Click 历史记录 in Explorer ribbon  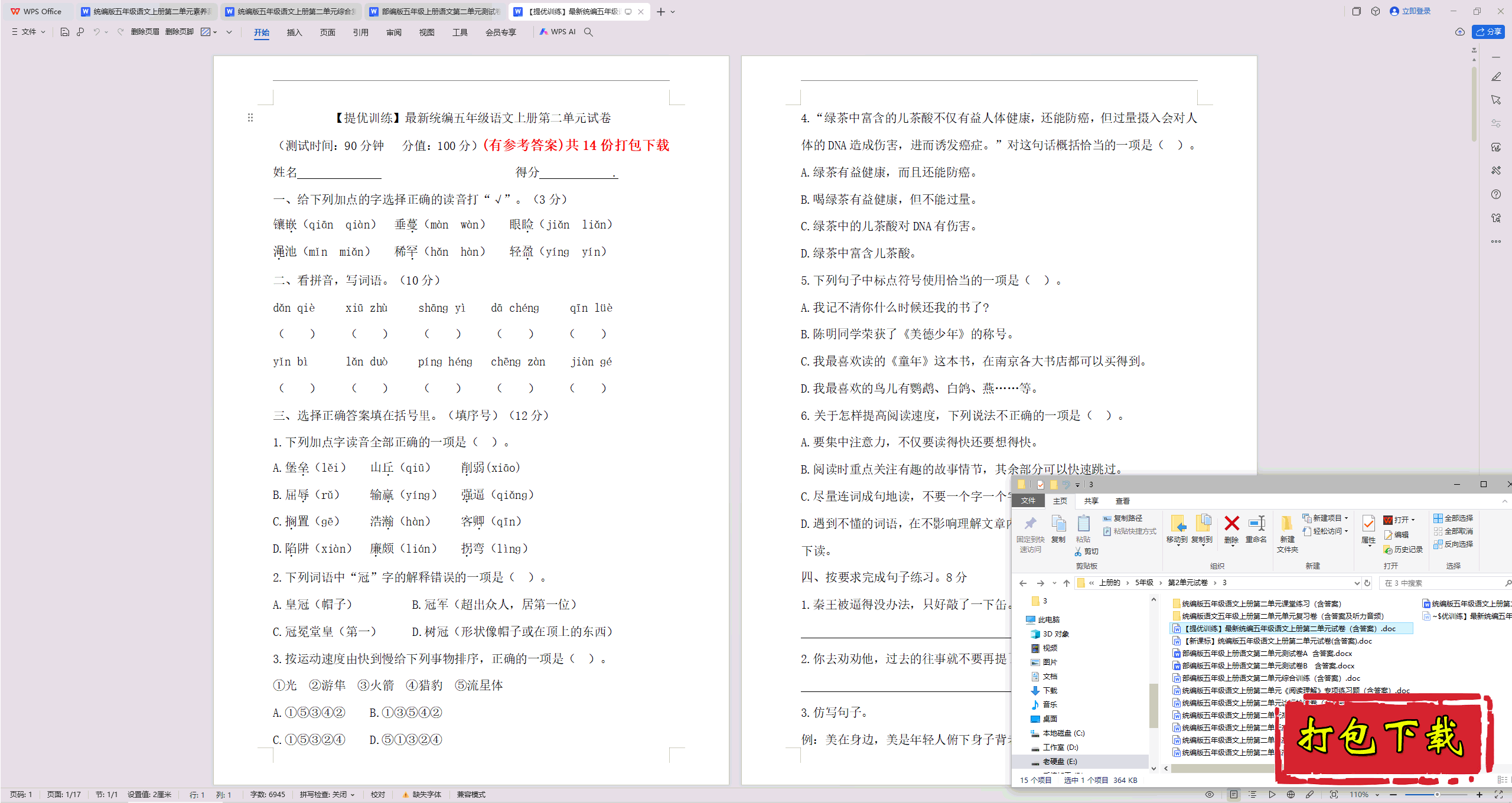(x=1403, y=550)
